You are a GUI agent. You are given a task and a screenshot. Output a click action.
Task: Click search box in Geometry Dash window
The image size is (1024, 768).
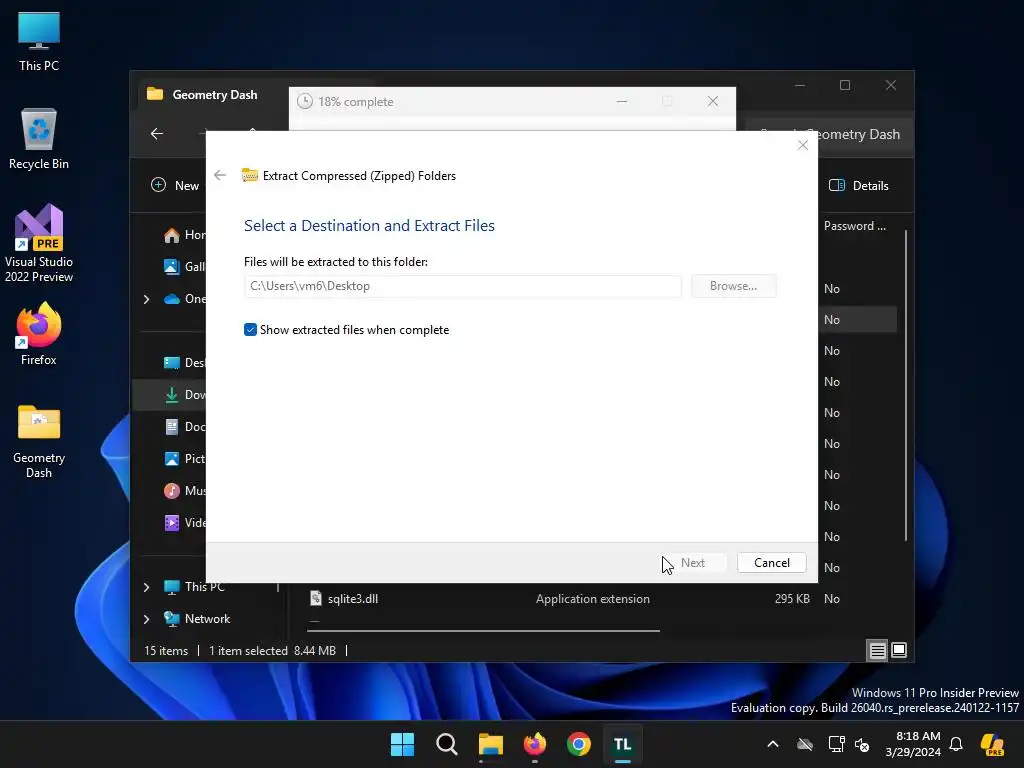(x=829, y=134)
